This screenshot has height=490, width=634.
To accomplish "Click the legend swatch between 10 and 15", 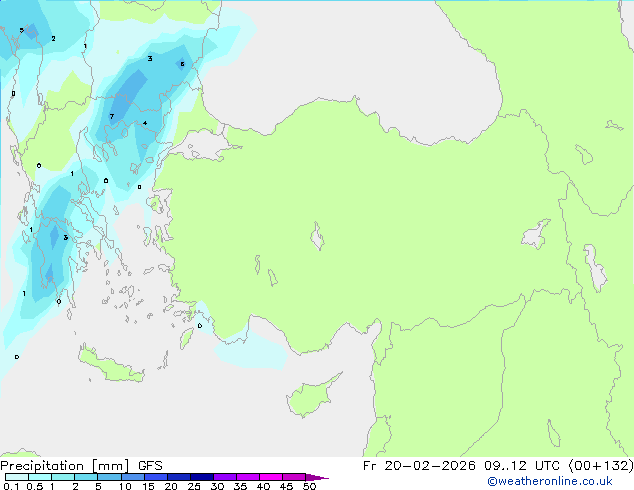I will tap(132, 477).
